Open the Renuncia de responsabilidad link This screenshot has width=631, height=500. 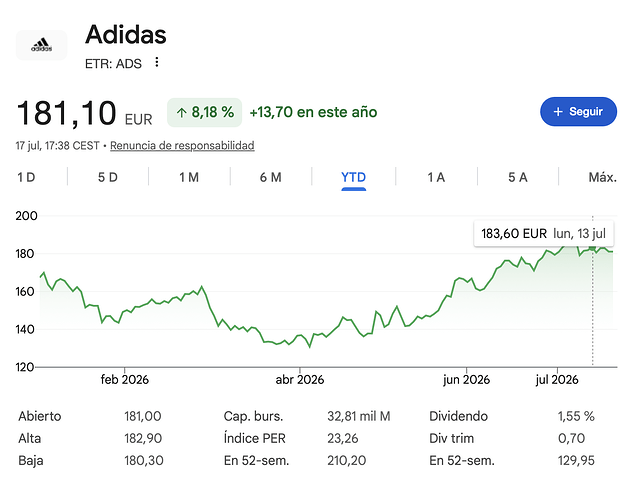click(182, 145)
